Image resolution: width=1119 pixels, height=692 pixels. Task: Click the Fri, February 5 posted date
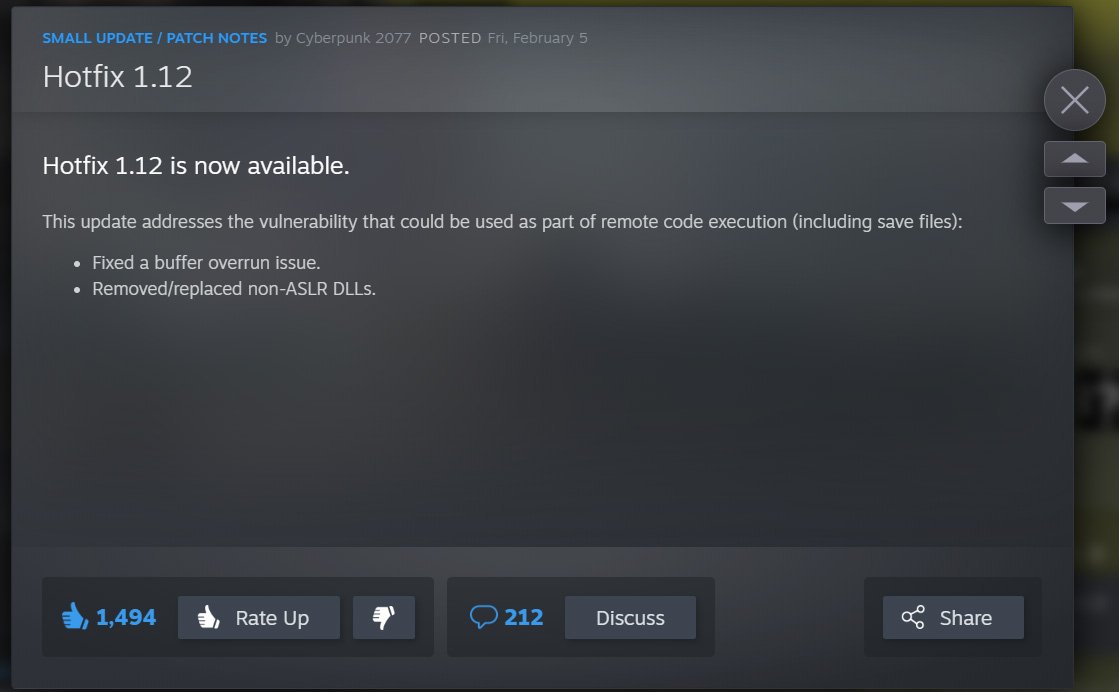point(537,38)
